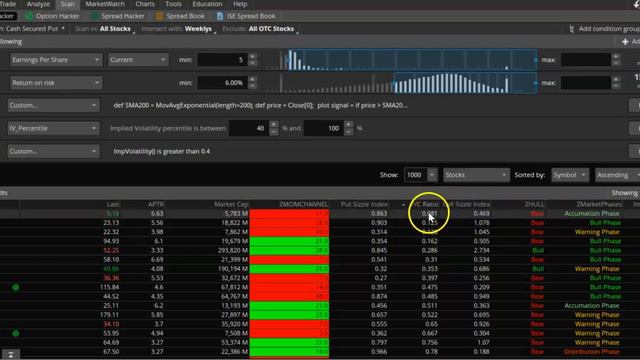Click the Spread Book icon

159,16
